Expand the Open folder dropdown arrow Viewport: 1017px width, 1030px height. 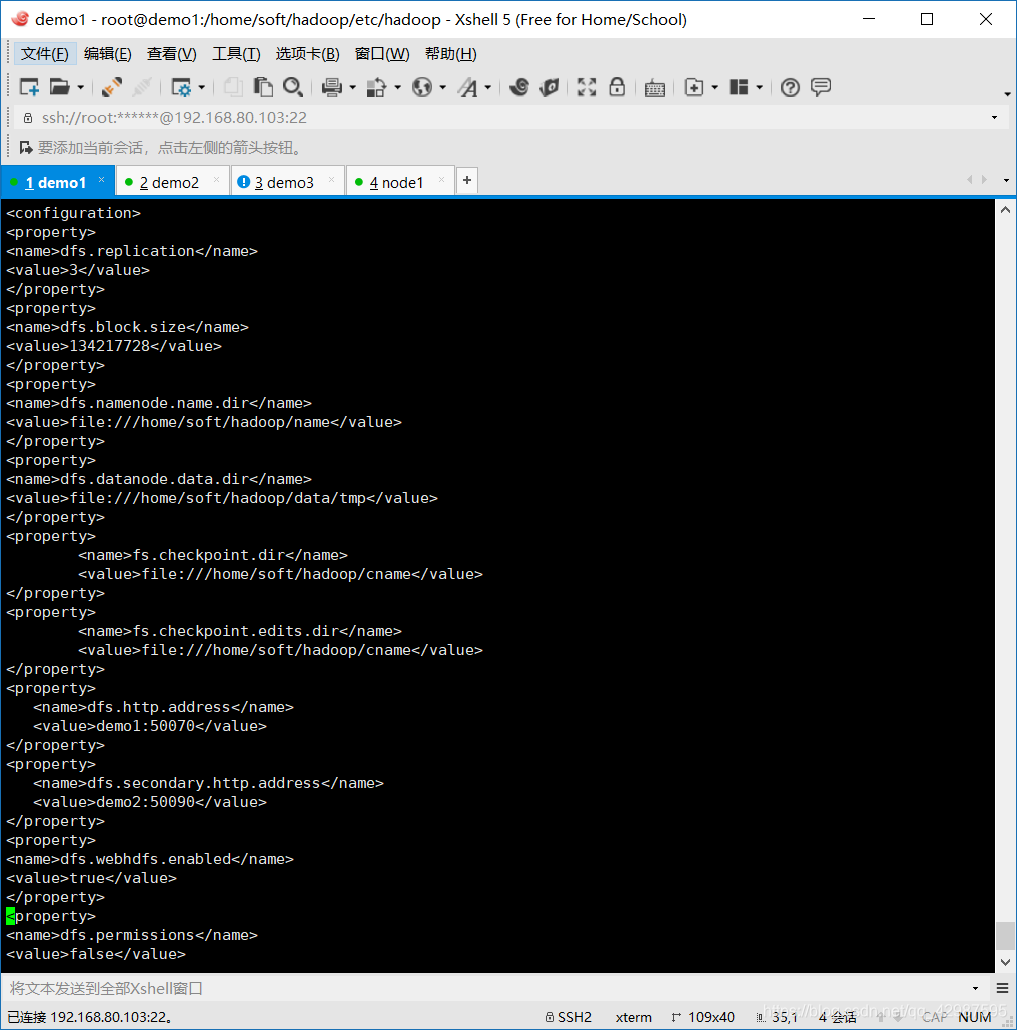point(80,87)
